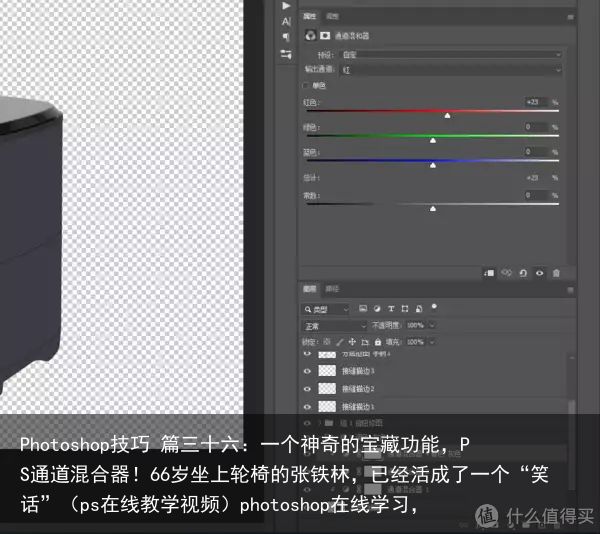600x534 pixels.
Task: Lock image pixels brush icon
Action: [339, 342]
